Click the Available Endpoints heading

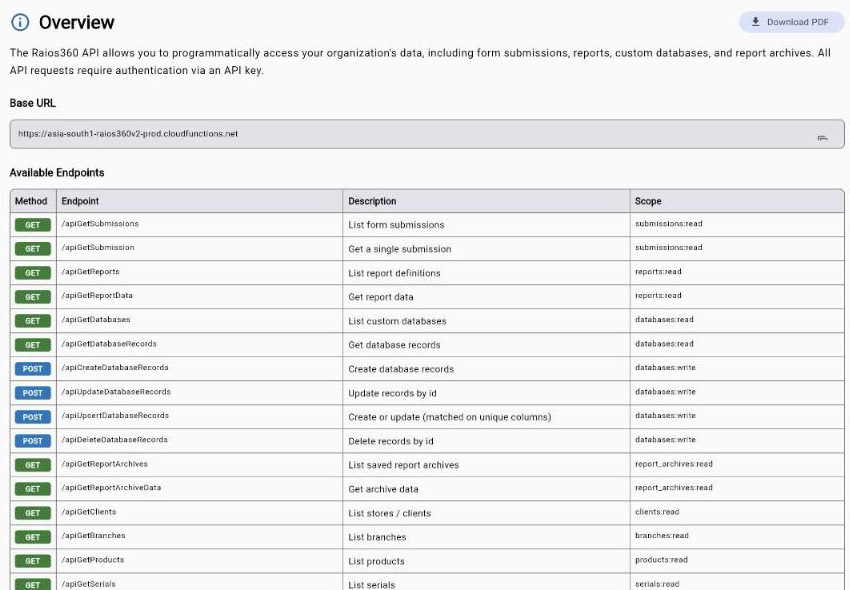click(x=57, y=172)
